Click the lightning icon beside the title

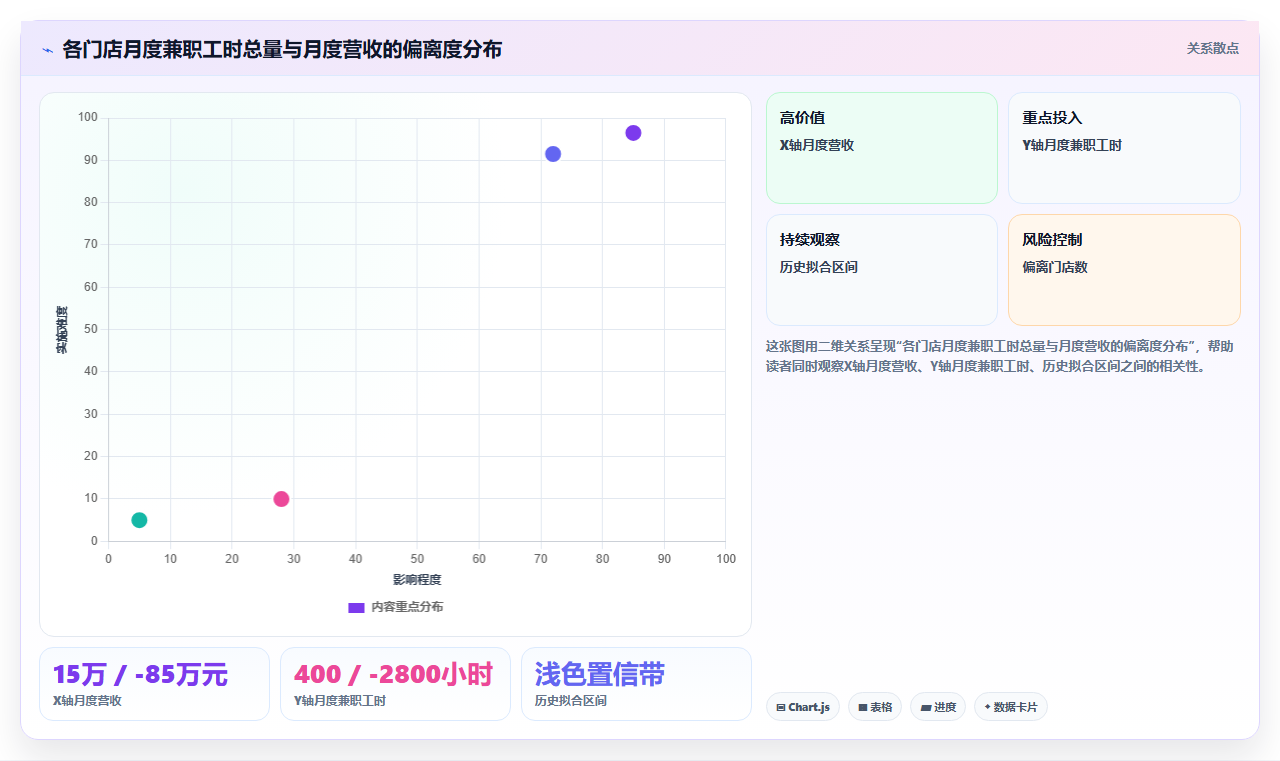point(47,49)
